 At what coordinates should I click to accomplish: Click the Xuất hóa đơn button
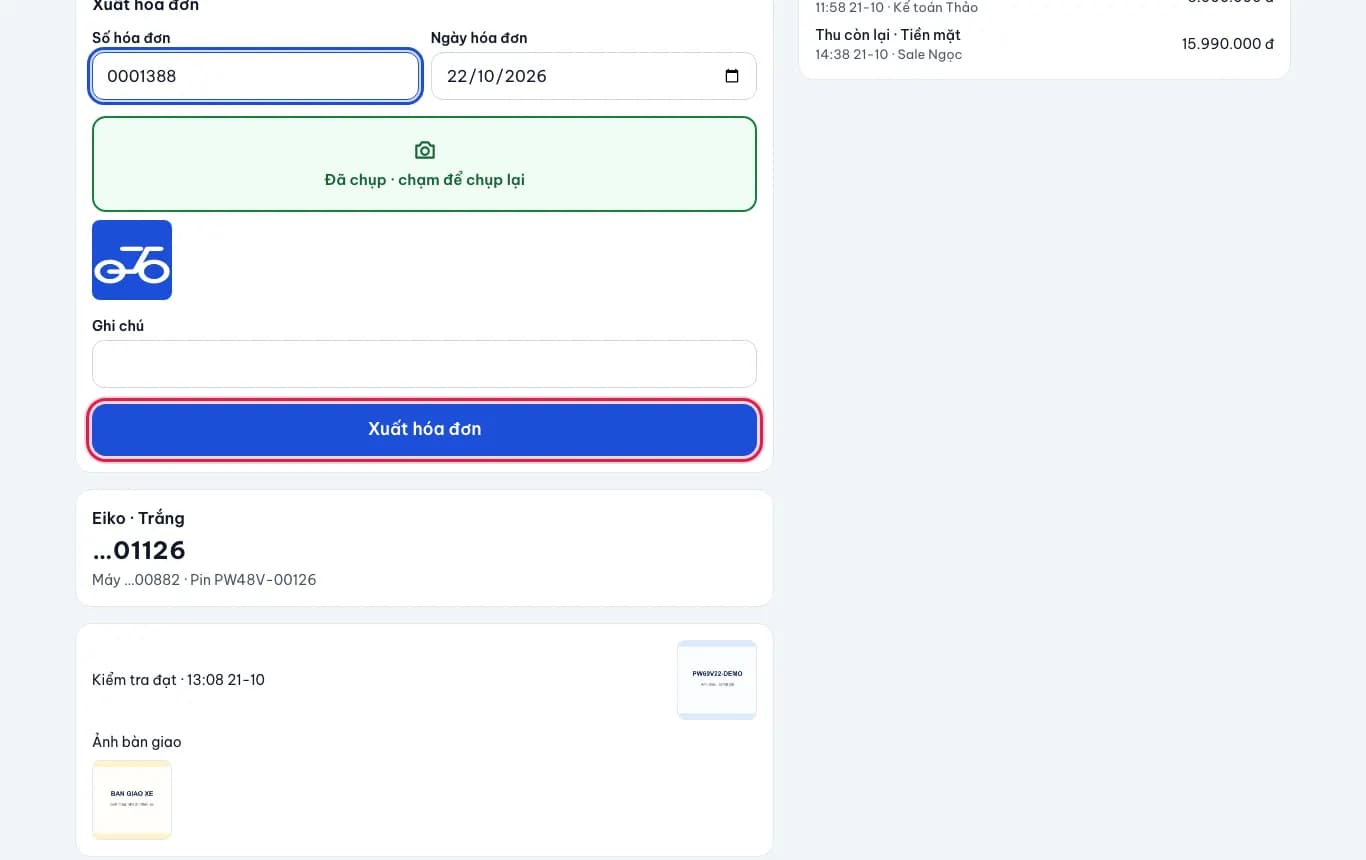pyautogui.click(x=424, y=429)
